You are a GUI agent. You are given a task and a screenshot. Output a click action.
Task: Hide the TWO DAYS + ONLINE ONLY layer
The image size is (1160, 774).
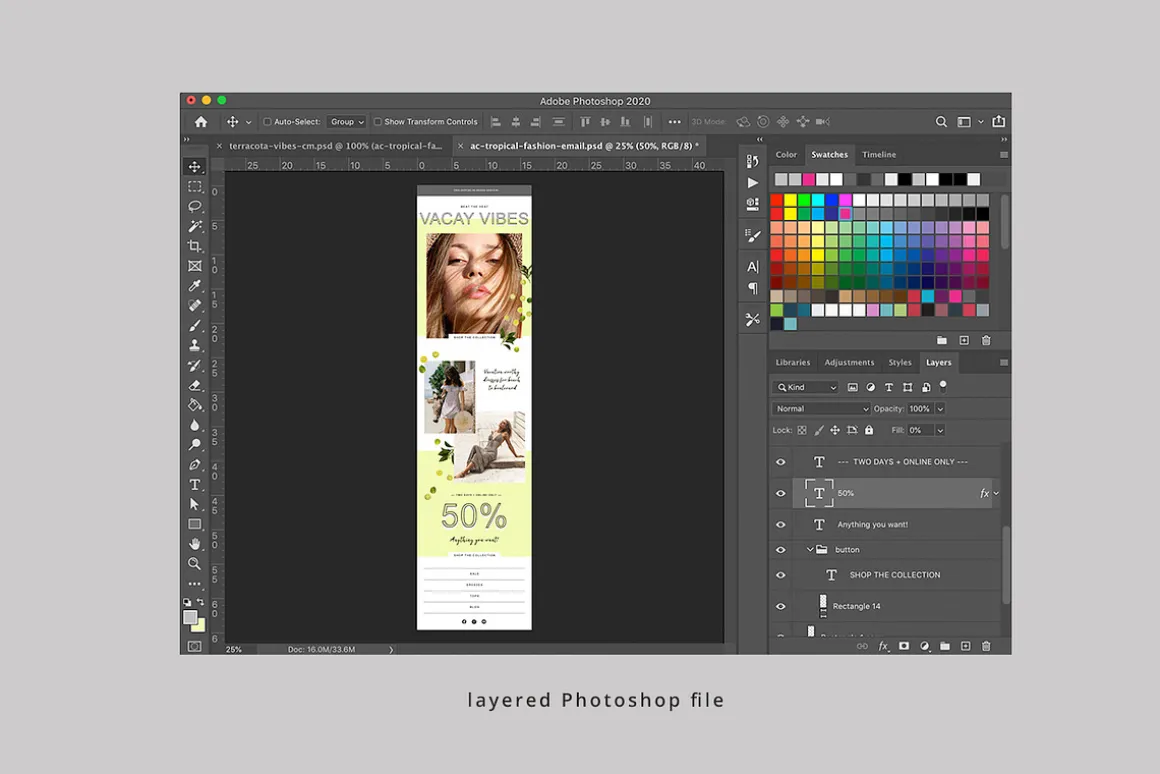point(780,462)
